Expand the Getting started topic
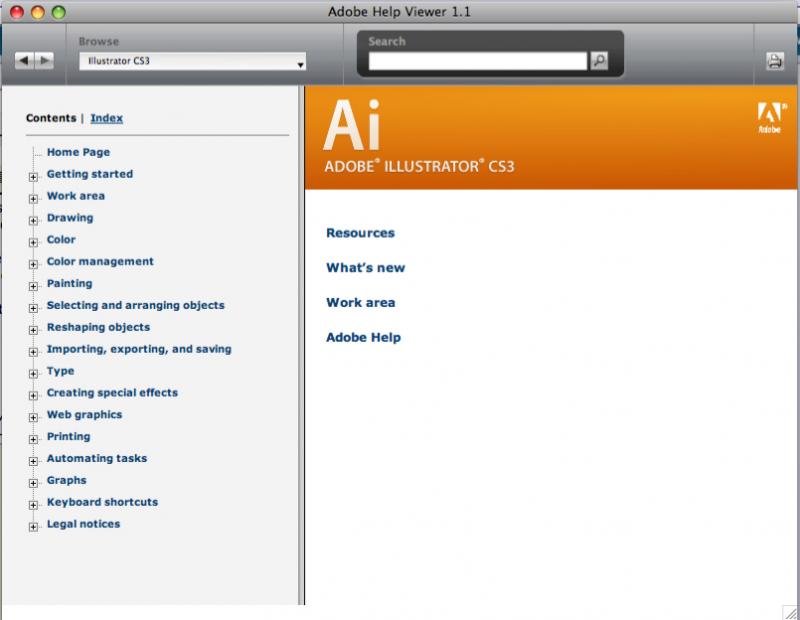This screenshot has width=800, height=620. (x=33, y=177)
